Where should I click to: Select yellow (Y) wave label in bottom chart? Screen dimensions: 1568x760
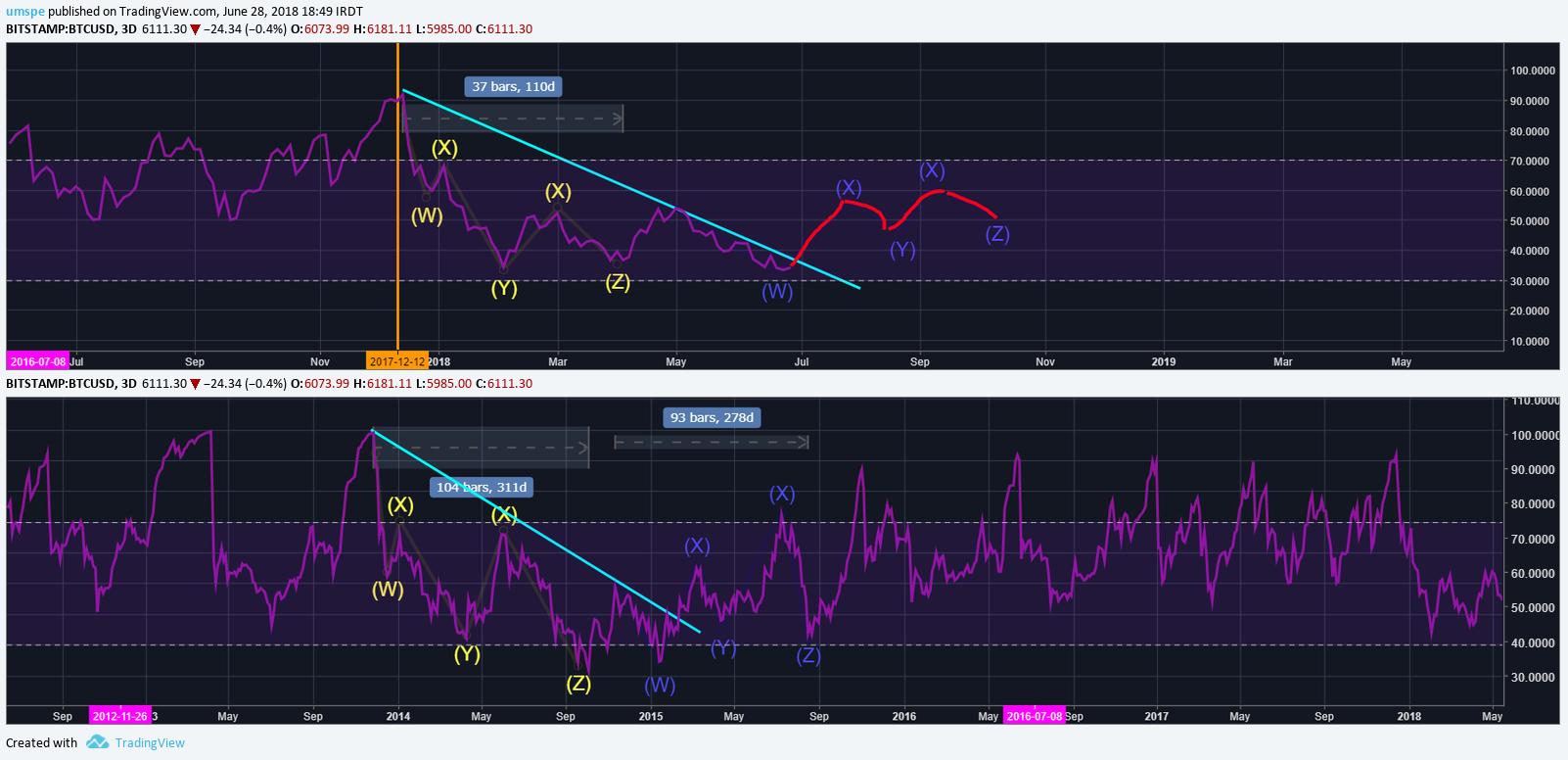(467, 653)
